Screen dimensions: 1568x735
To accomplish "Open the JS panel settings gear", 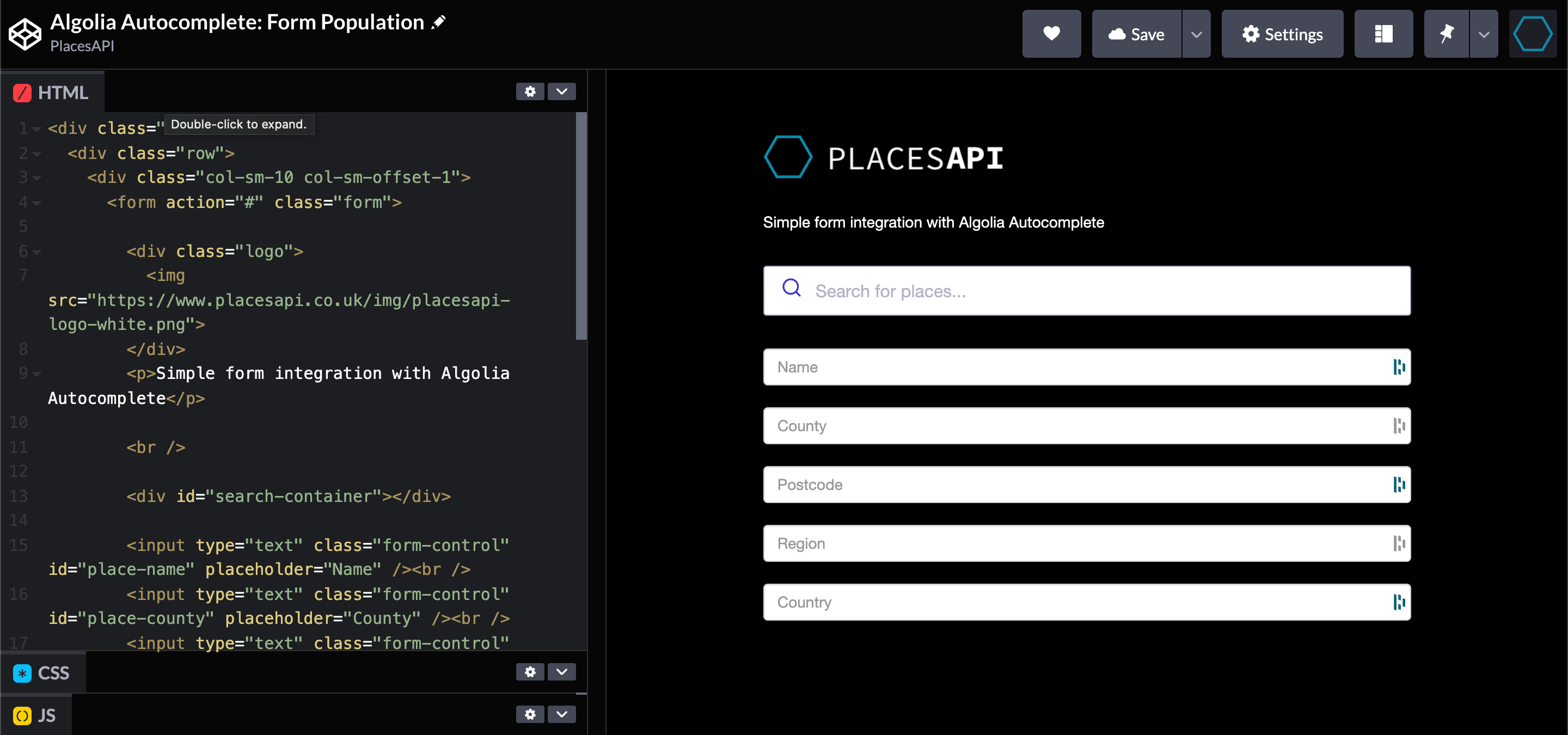I will point(530,715).
